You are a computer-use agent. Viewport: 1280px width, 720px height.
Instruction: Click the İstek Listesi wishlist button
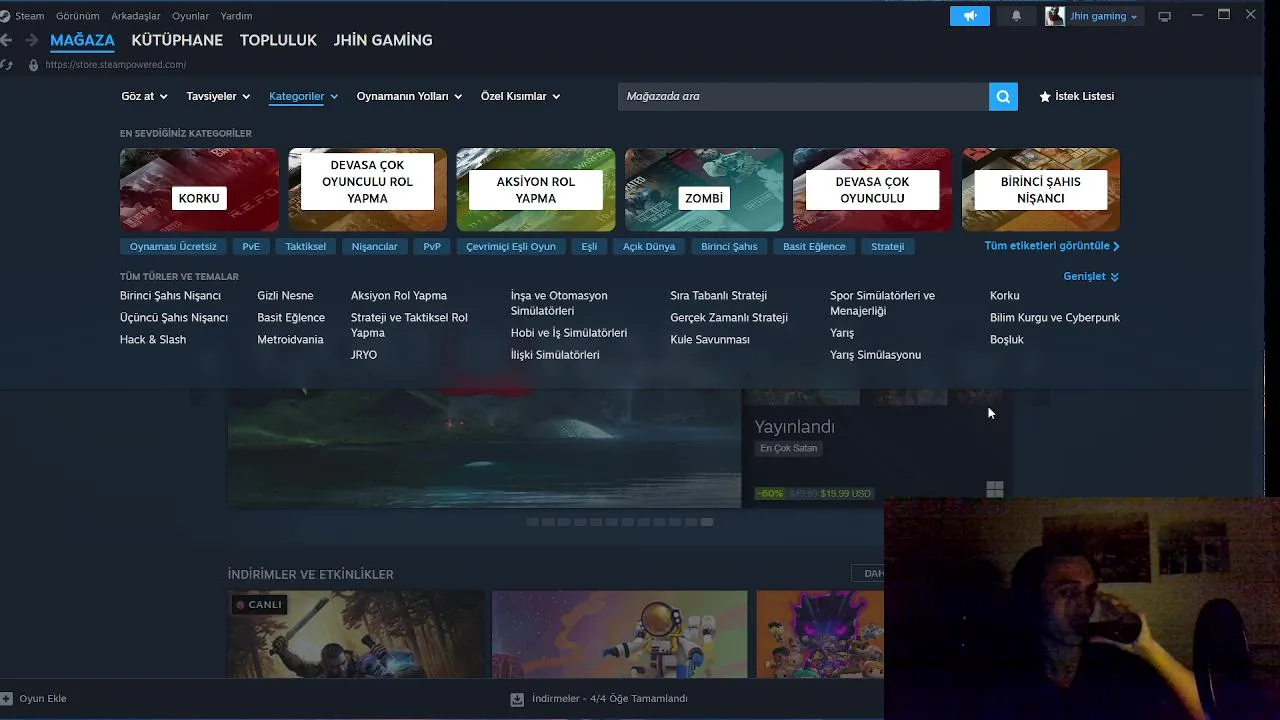[x=1077, y=96]
